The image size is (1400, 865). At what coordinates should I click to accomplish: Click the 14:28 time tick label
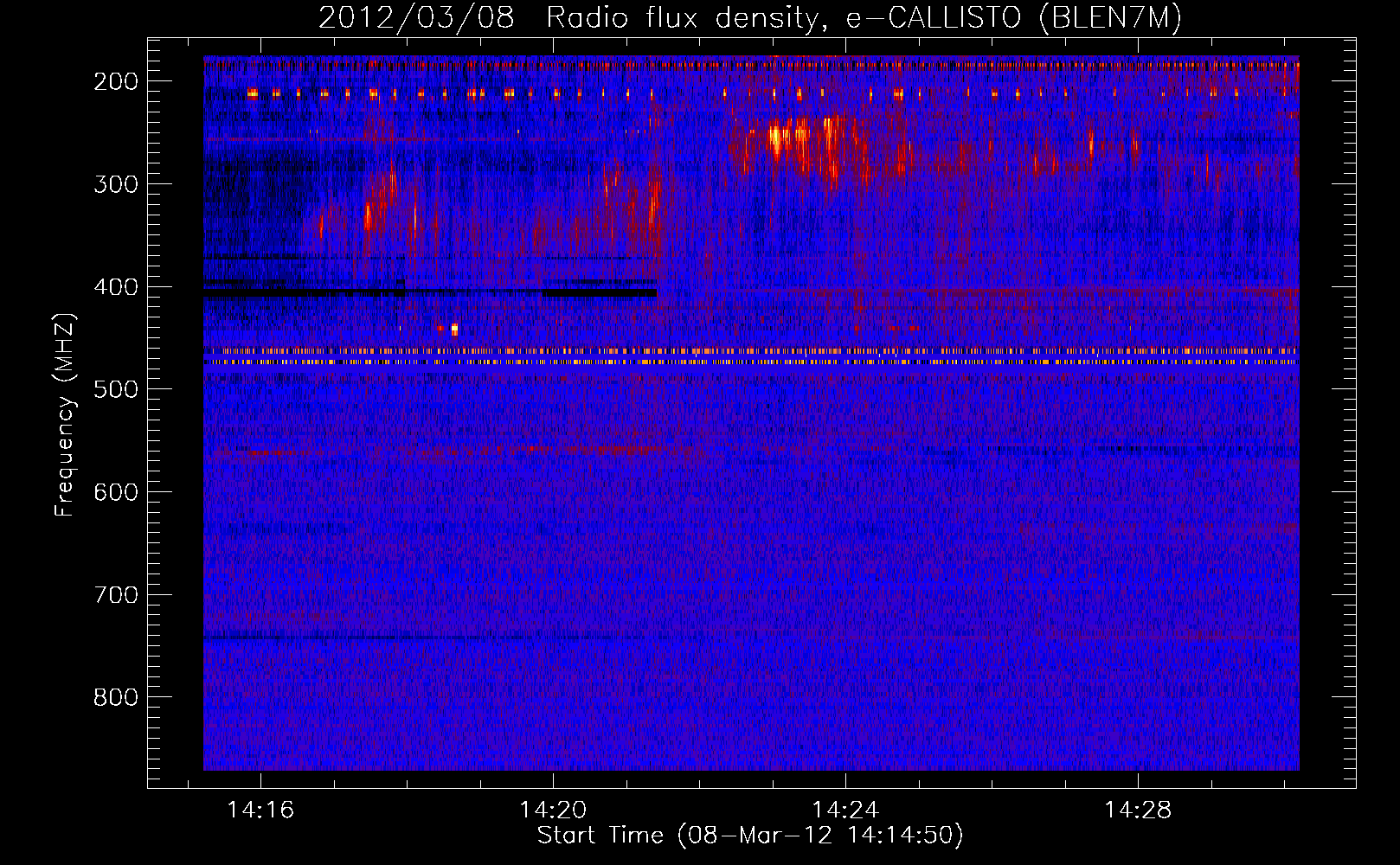(1138, 810)
